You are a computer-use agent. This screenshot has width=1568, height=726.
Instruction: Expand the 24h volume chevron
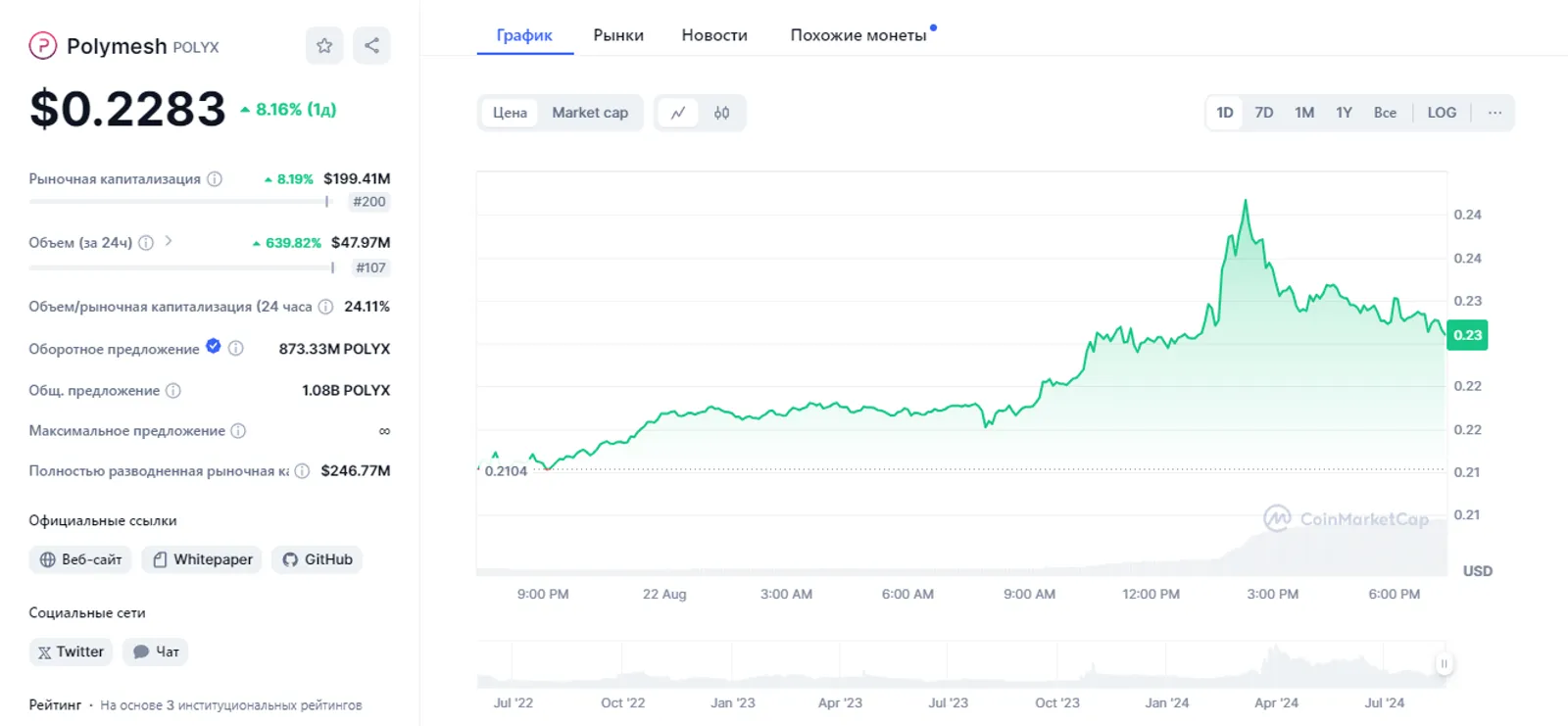(169, 241)
